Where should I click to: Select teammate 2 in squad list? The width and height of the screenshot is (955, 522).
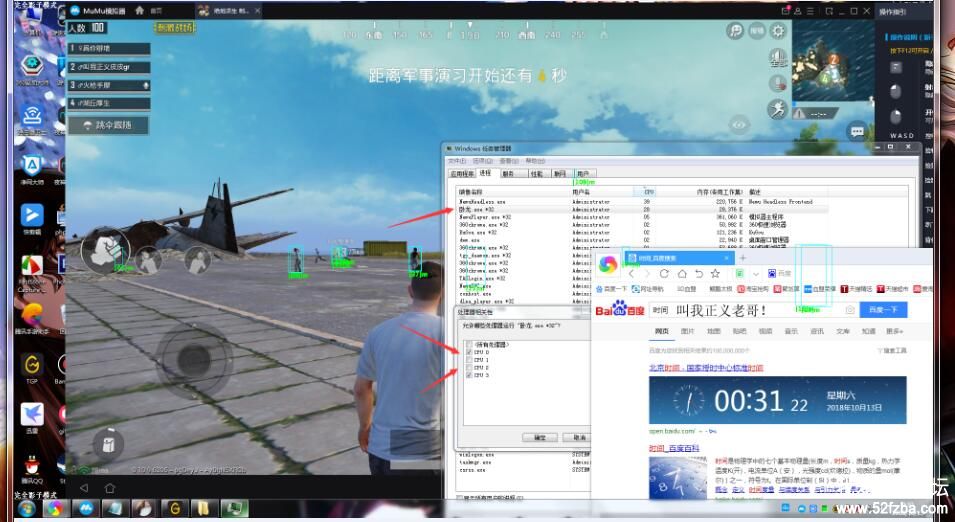pyautogui.click(x=109, y=67)
